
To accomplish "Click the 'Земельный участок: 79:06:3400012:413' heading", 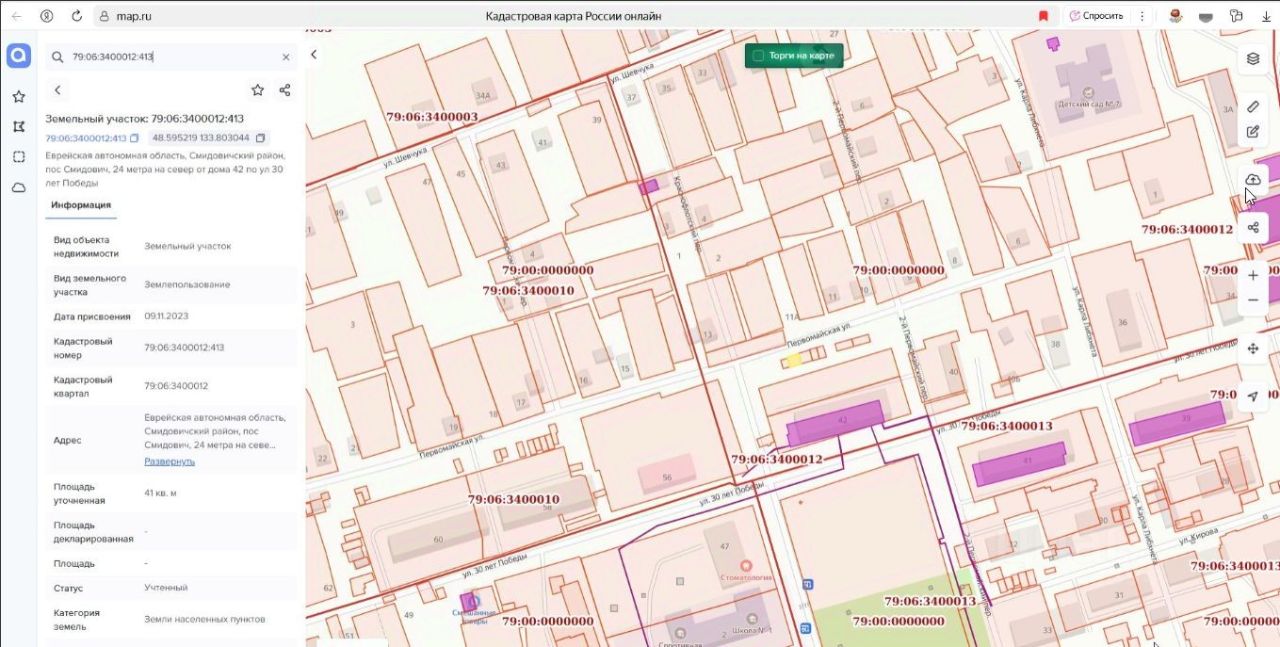I will click(145, 119).
